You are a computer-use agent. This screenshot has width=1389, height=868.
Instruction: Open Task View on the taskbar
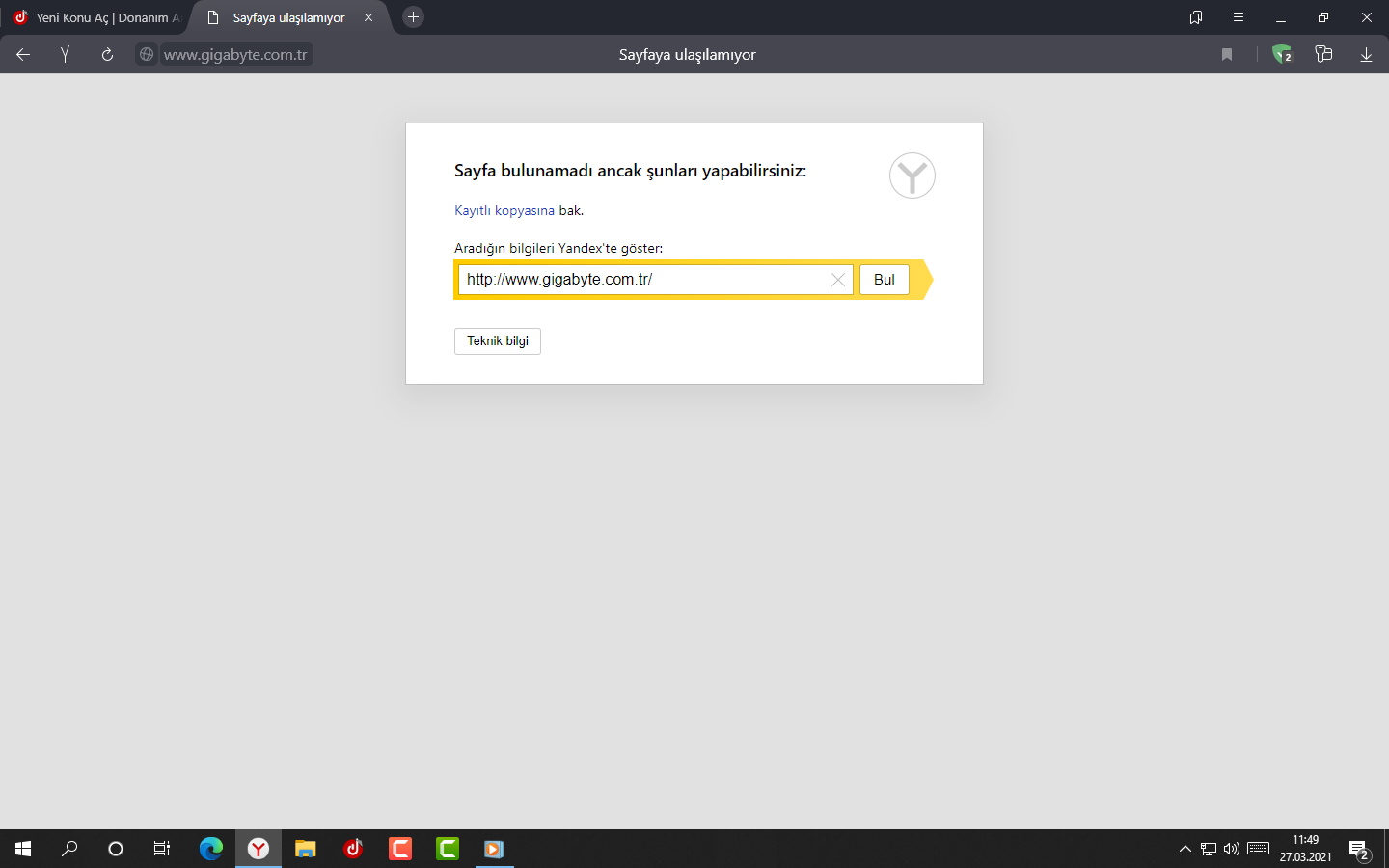click(x=162, y=849)
